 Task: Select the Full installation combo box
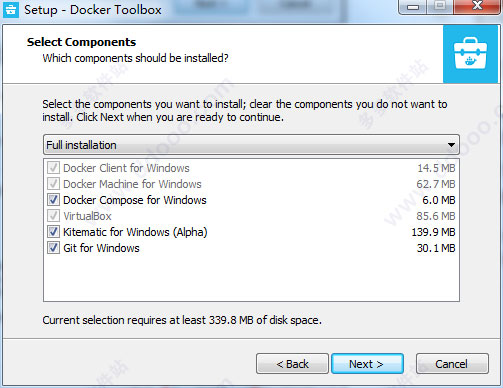tap(251, 145)
